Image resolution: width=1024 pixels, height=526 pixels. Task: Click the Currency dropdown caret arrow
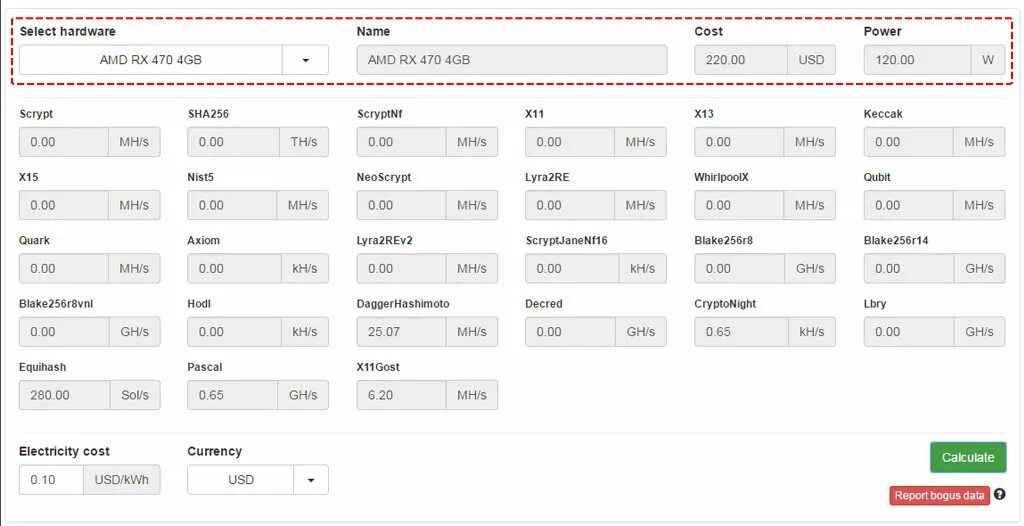311,480
